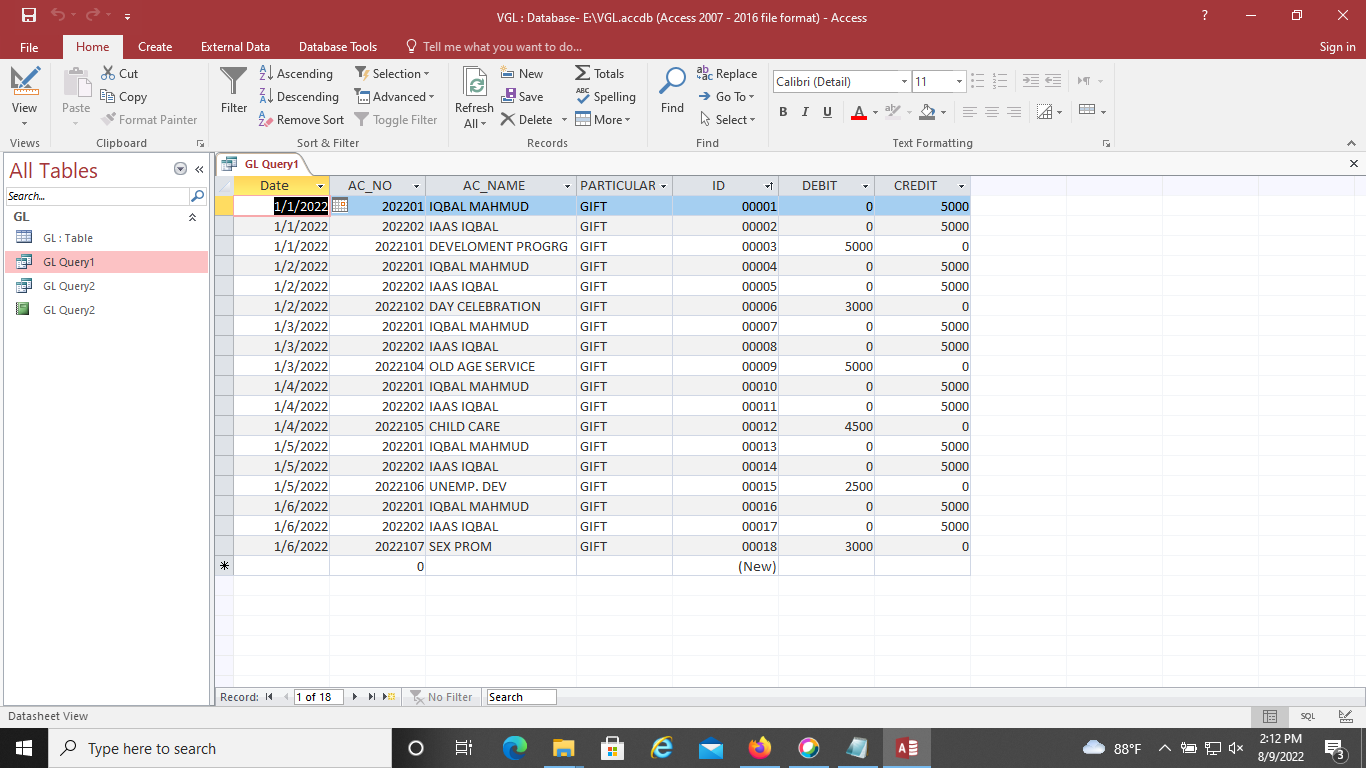Collapse the GL group in navigation pane
Image resolution: width=1366 pixels, height=768 pixels.
(x=192, y=217)
